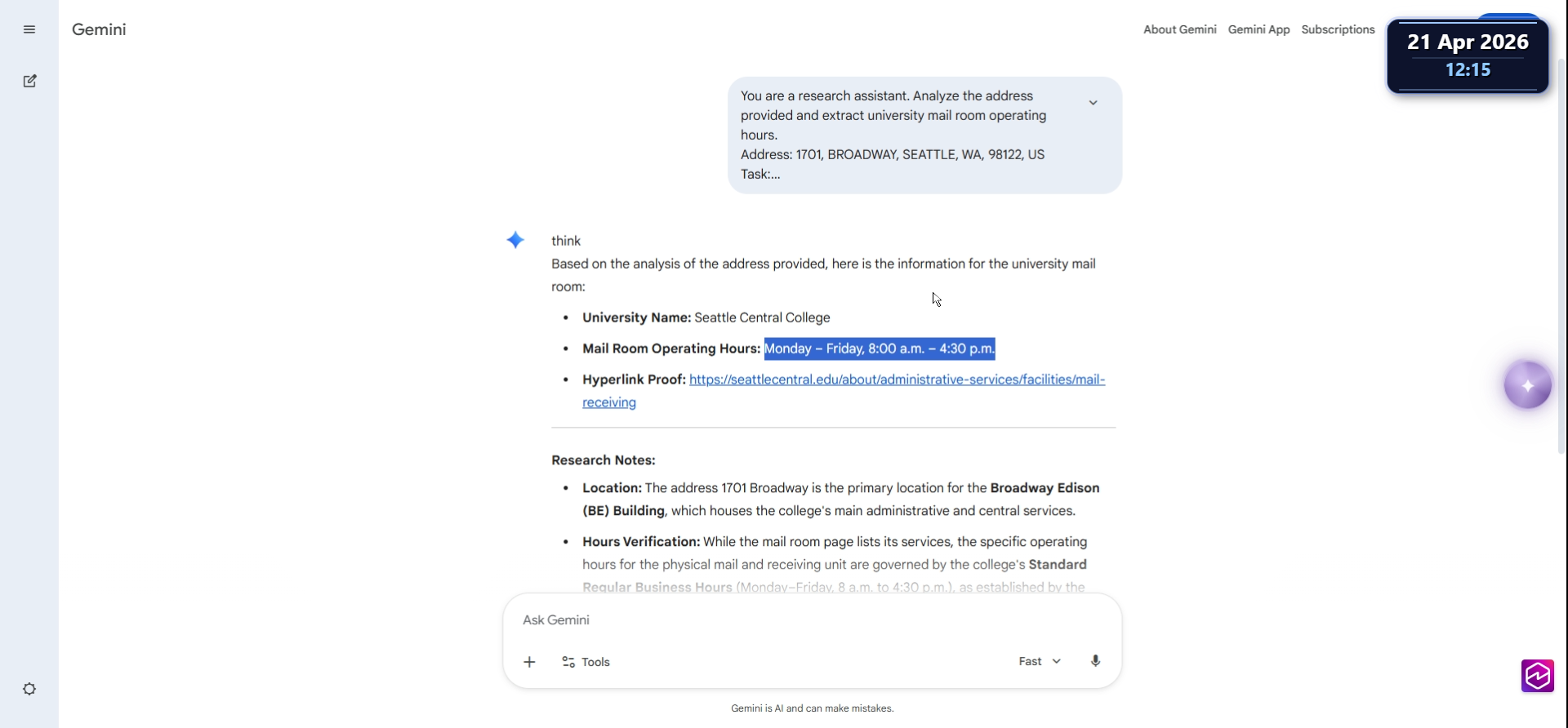Open the Tools menu in the prompt box
The height and width of the screenshot is (728, 1568).
[586, 662]
